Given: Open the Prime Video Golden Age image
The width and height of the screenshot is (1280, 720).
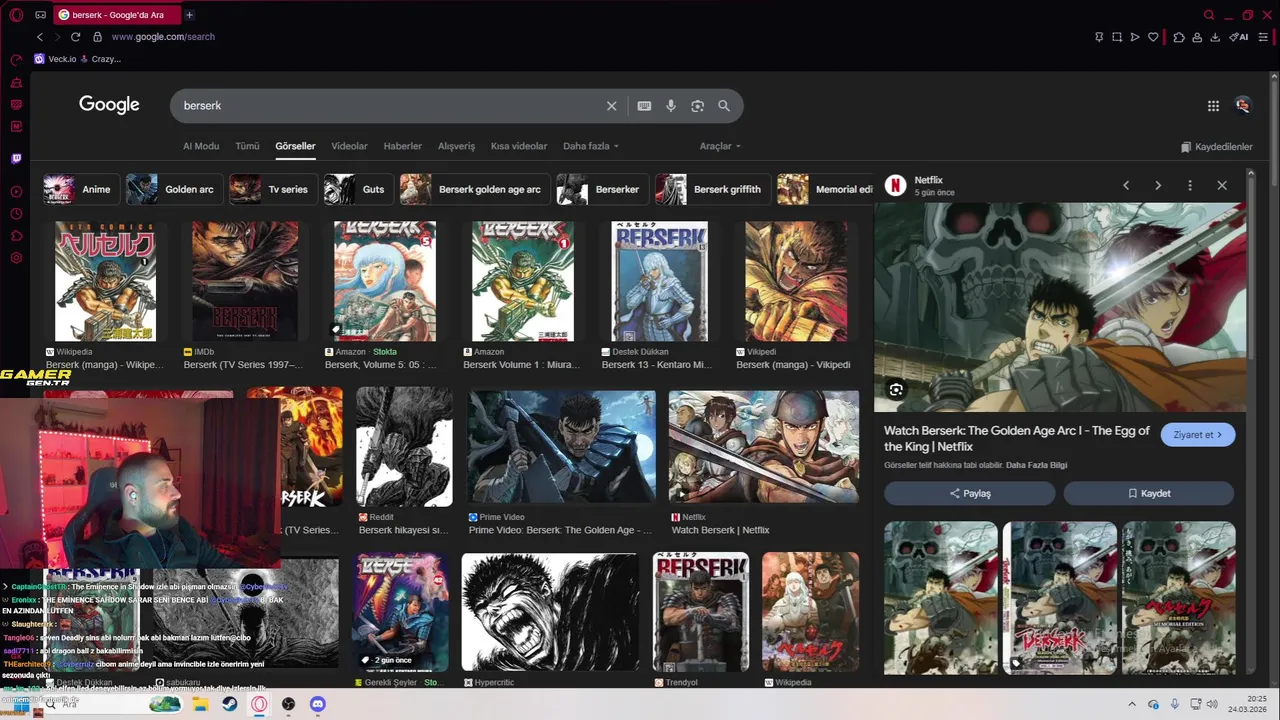Looking at the screenshot, I should (562, 446).
